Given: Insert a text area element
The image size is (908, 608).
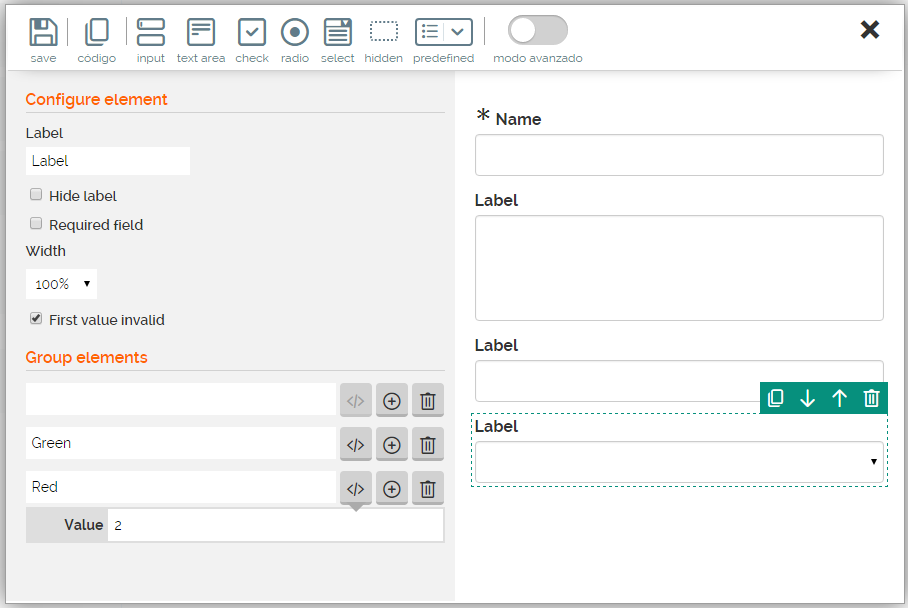Looking at the screenshot, I should [x=201, y=33].
